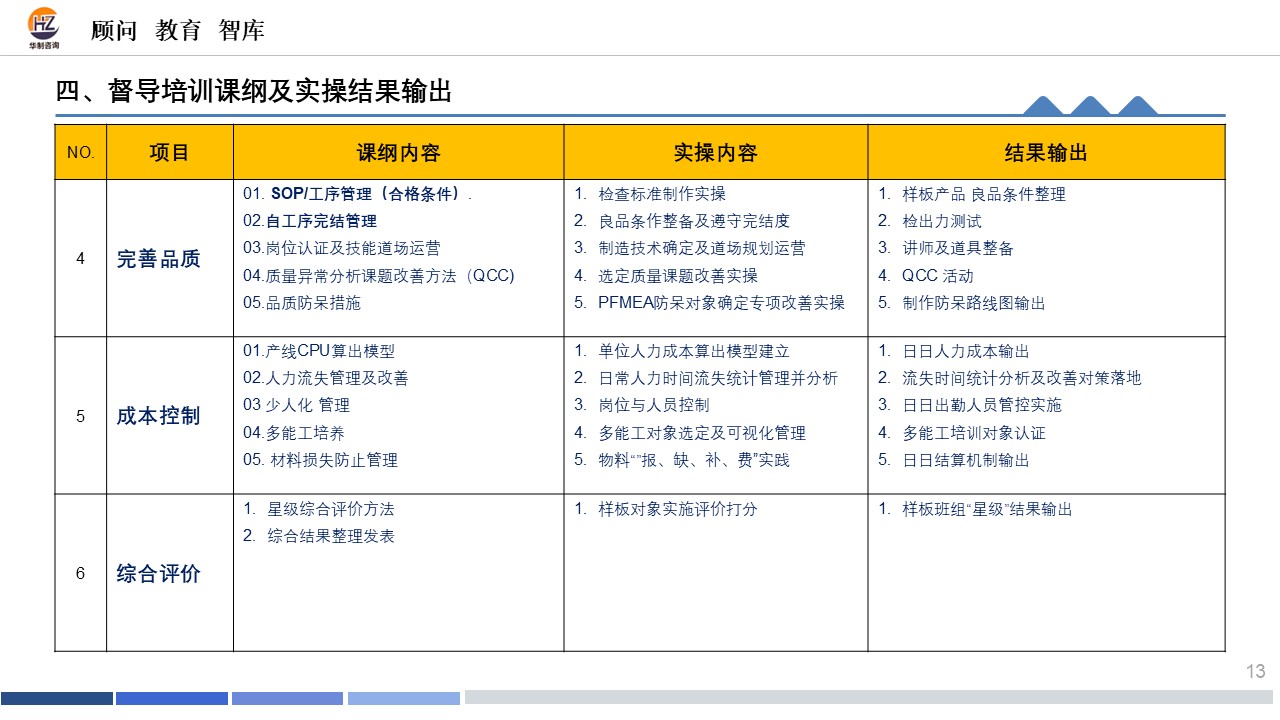Select the slide title 四、督导培训课纲及实操结果输出
This screenshot has height=720, width=1280.
pos(254,92)
